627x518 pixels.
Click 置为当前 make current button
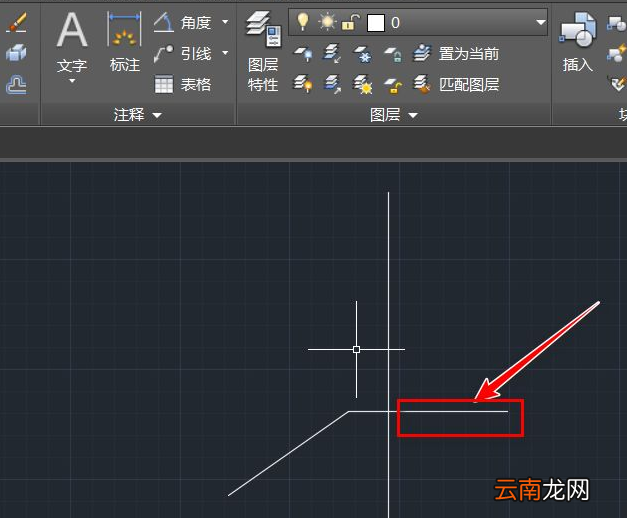click(x=456, y=54)
